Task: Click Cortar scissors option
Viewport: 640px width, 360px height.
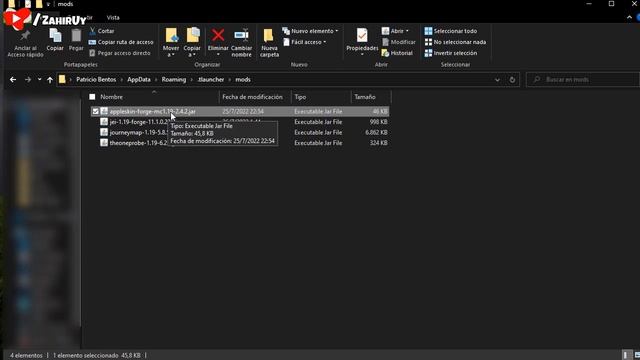Action: (102, 31)
